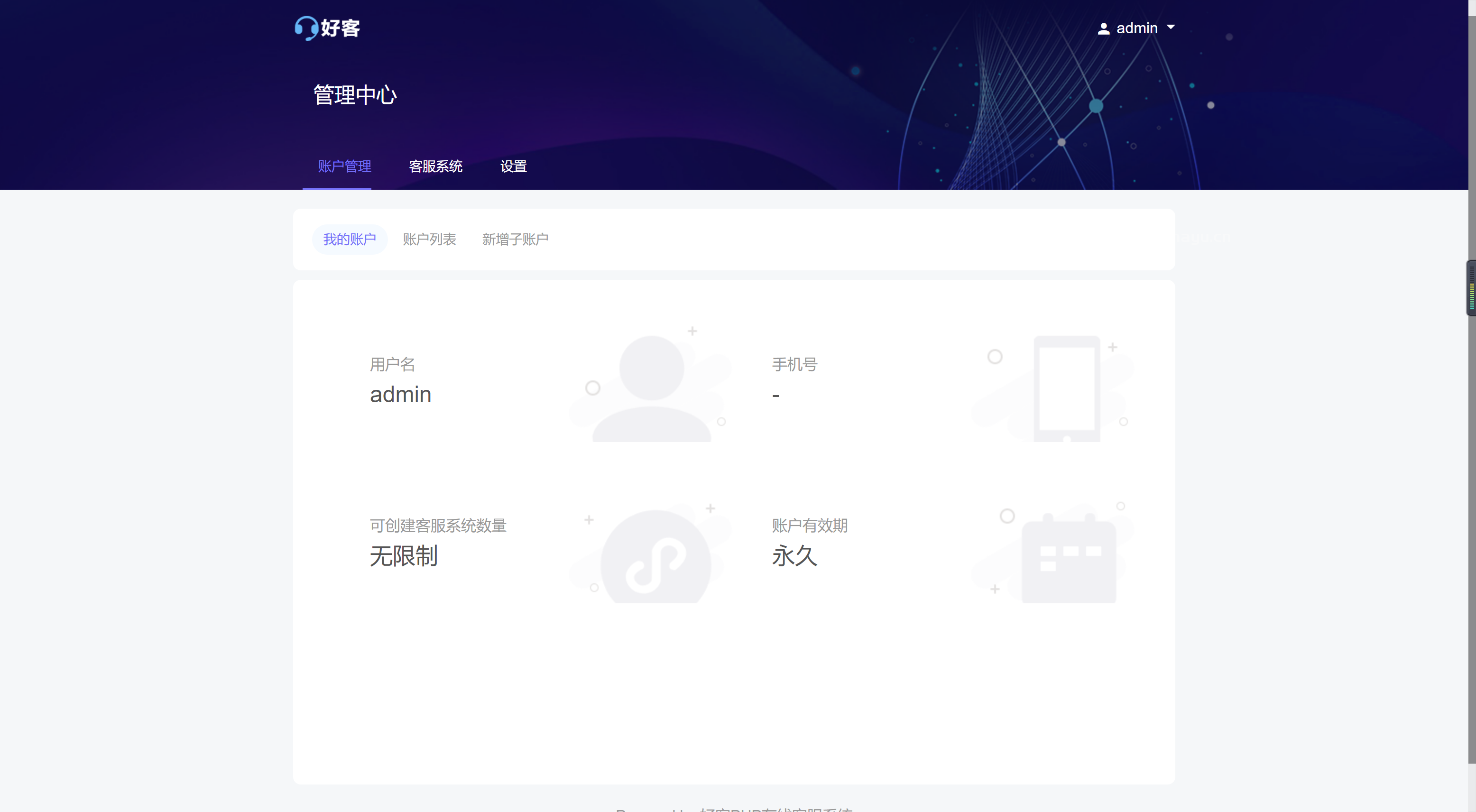Click the plus mark near the calendar illustration

point(995,589)
